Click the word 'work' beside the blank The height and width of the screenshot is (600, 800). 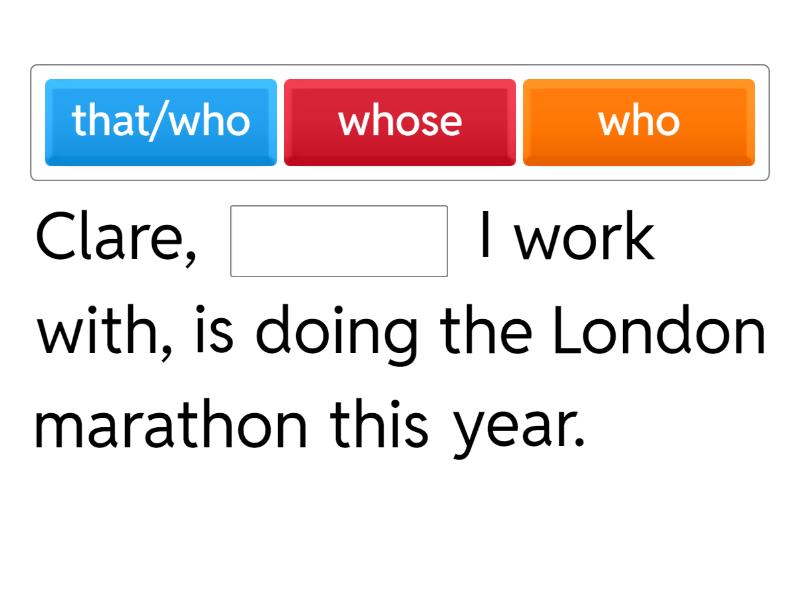point(585,240)
